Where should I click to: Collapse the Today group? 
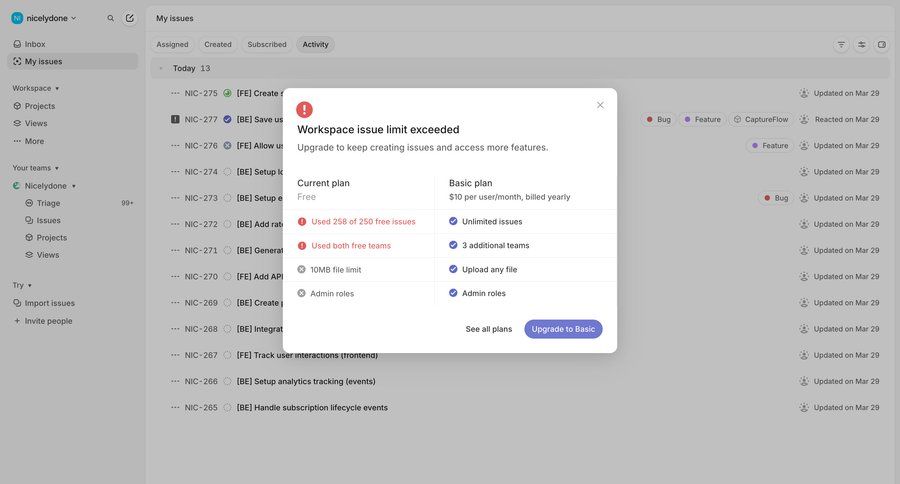161,68
